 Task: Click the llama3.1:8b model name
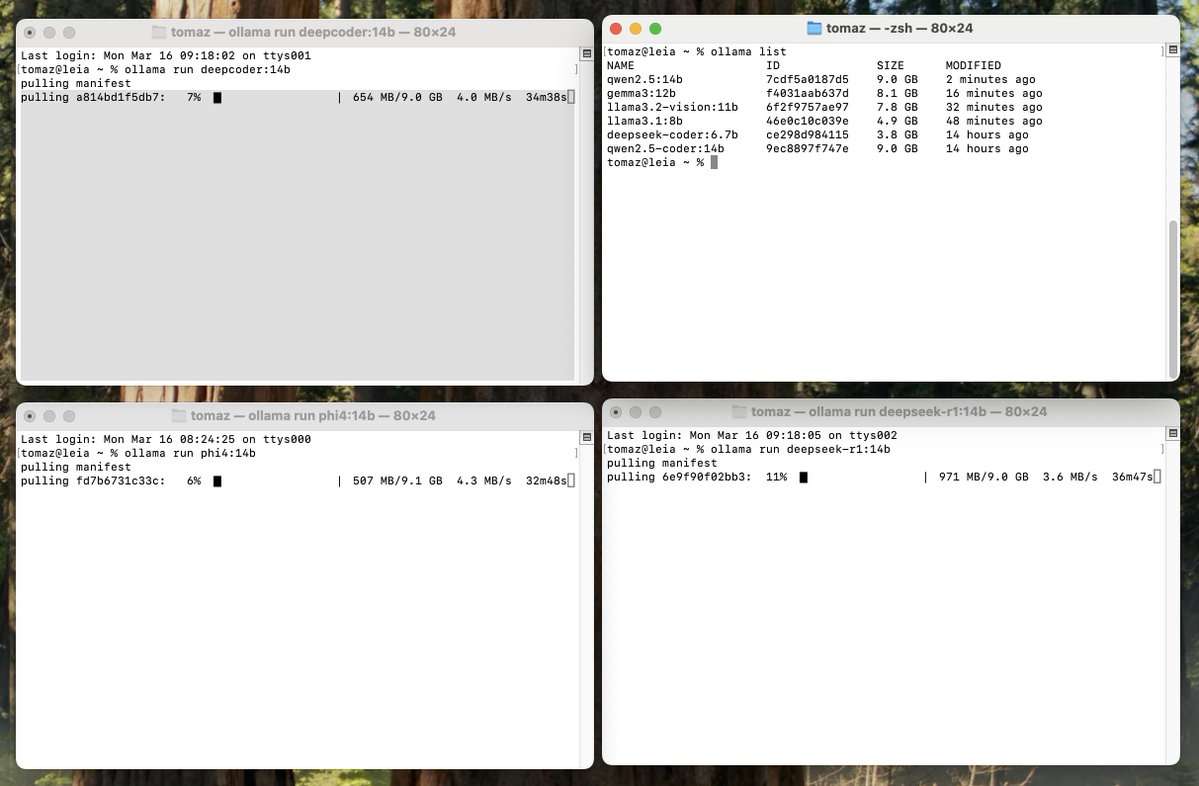coord(645,121)
